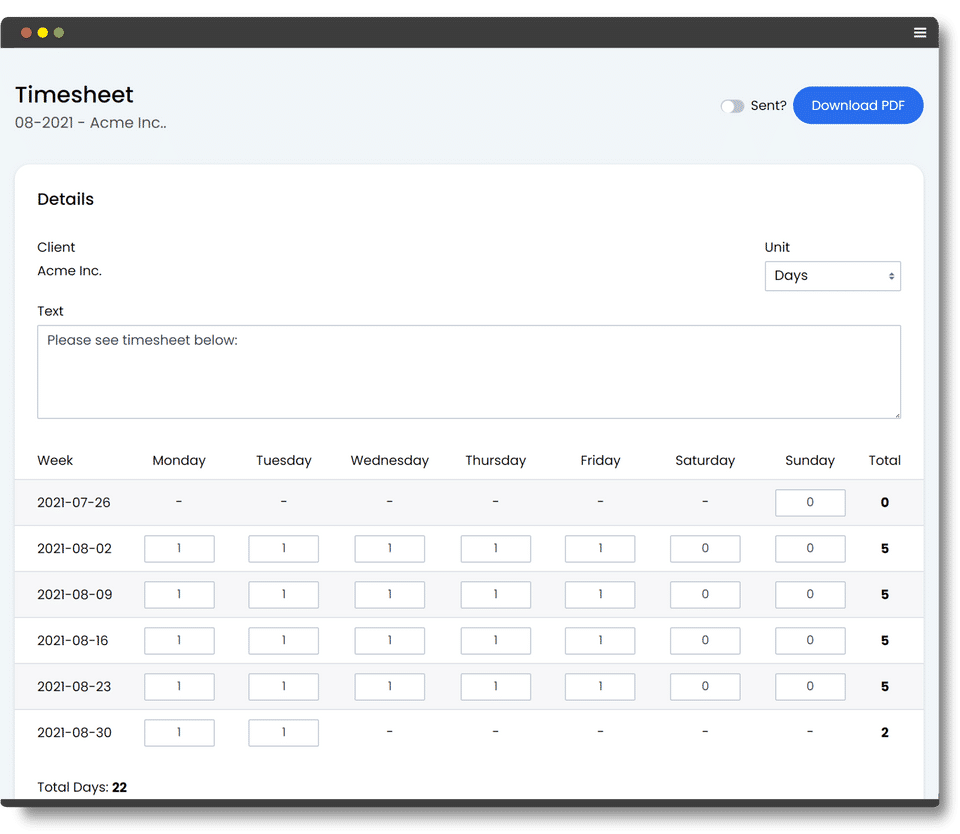Click the week label 2021-08-09
Image resolution: width=960 pixels, height=834 pixels.
click(x=75, y=595)
